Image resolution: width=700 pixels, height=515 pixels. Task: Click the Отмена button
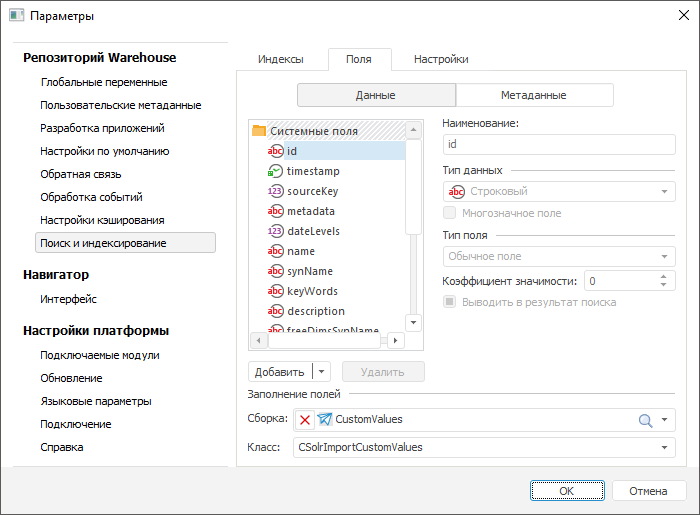point(648,491)
